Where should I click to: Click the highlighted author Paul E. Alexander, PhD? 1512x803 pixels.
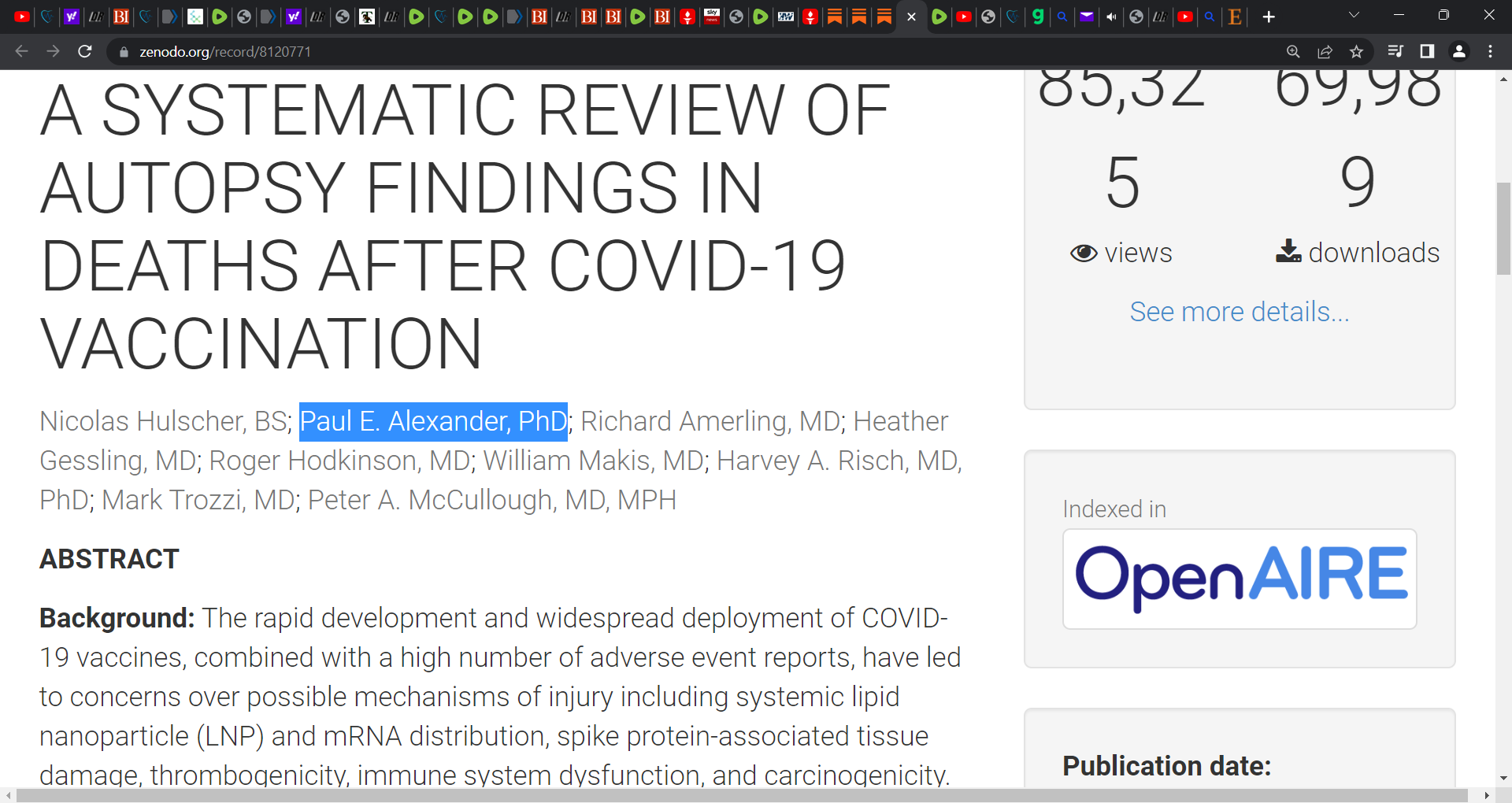(x=433, y=421)
